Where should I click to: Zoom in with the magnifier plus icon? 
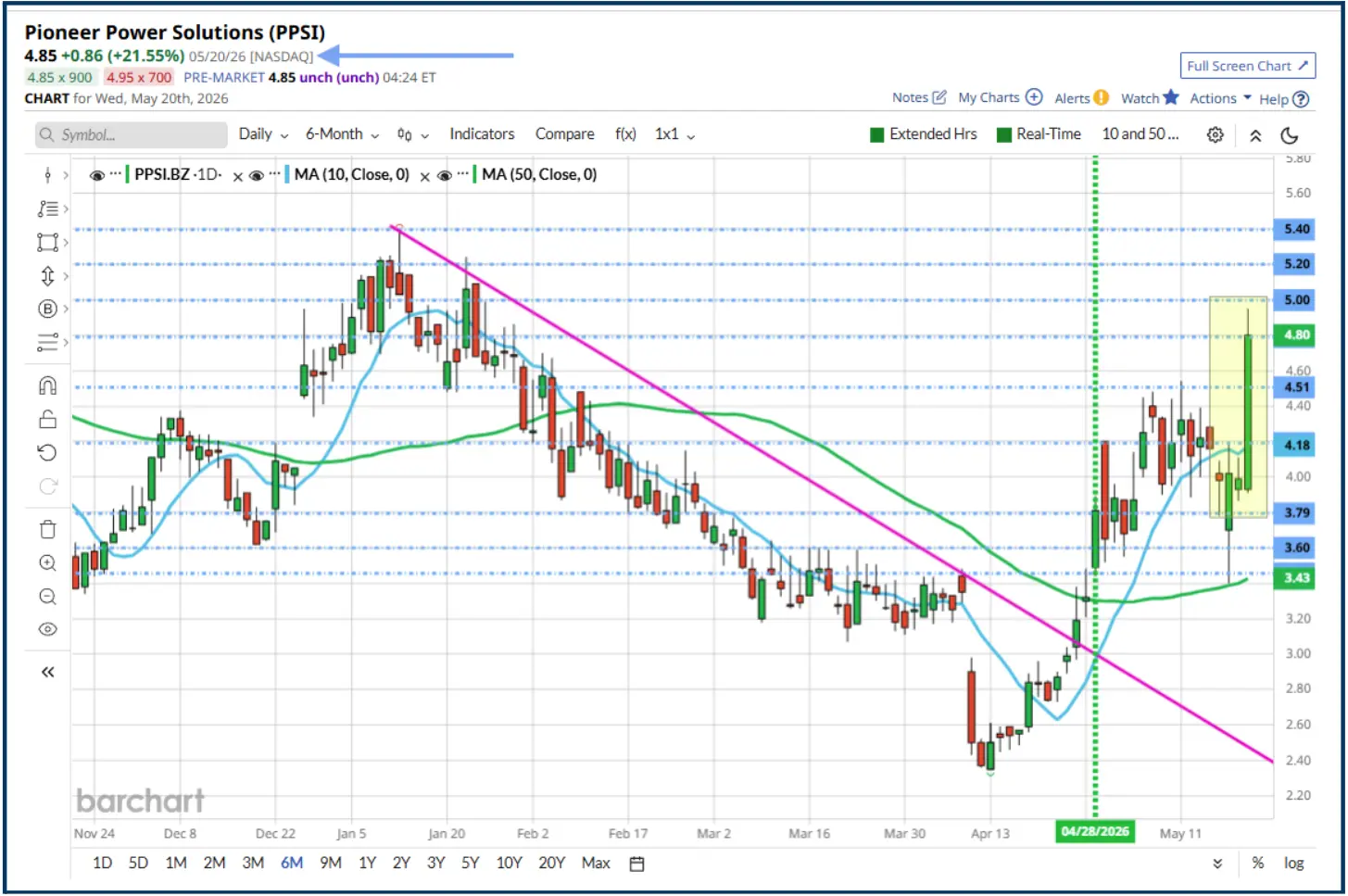(x=47, y=563)
